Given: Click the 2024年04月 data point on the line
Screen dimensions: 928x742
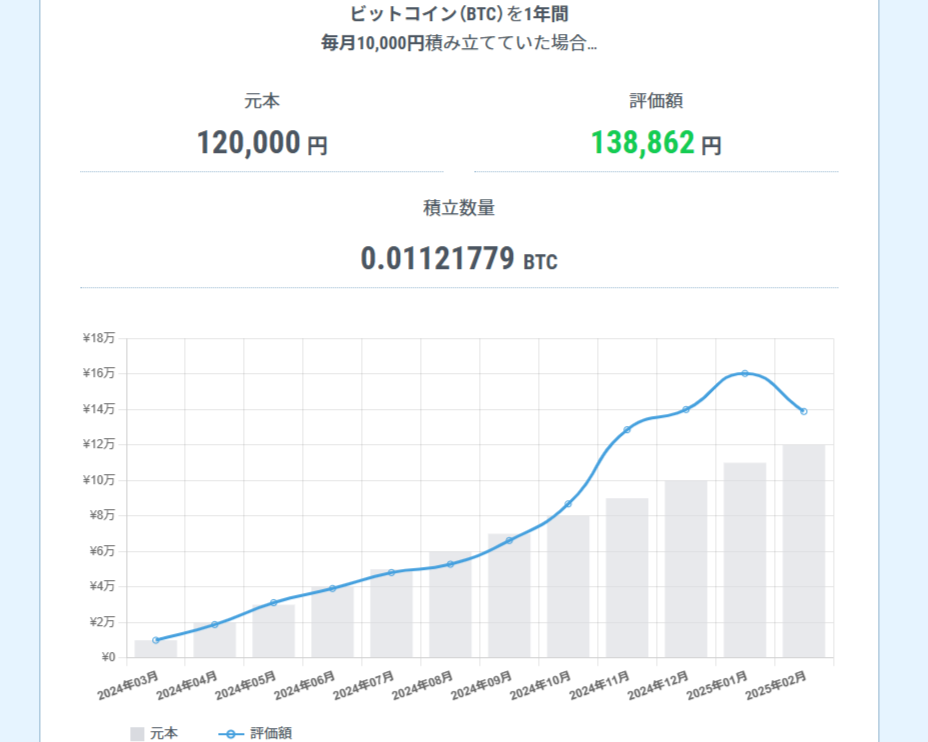Looking at the screenshot, I should [215, 625].
